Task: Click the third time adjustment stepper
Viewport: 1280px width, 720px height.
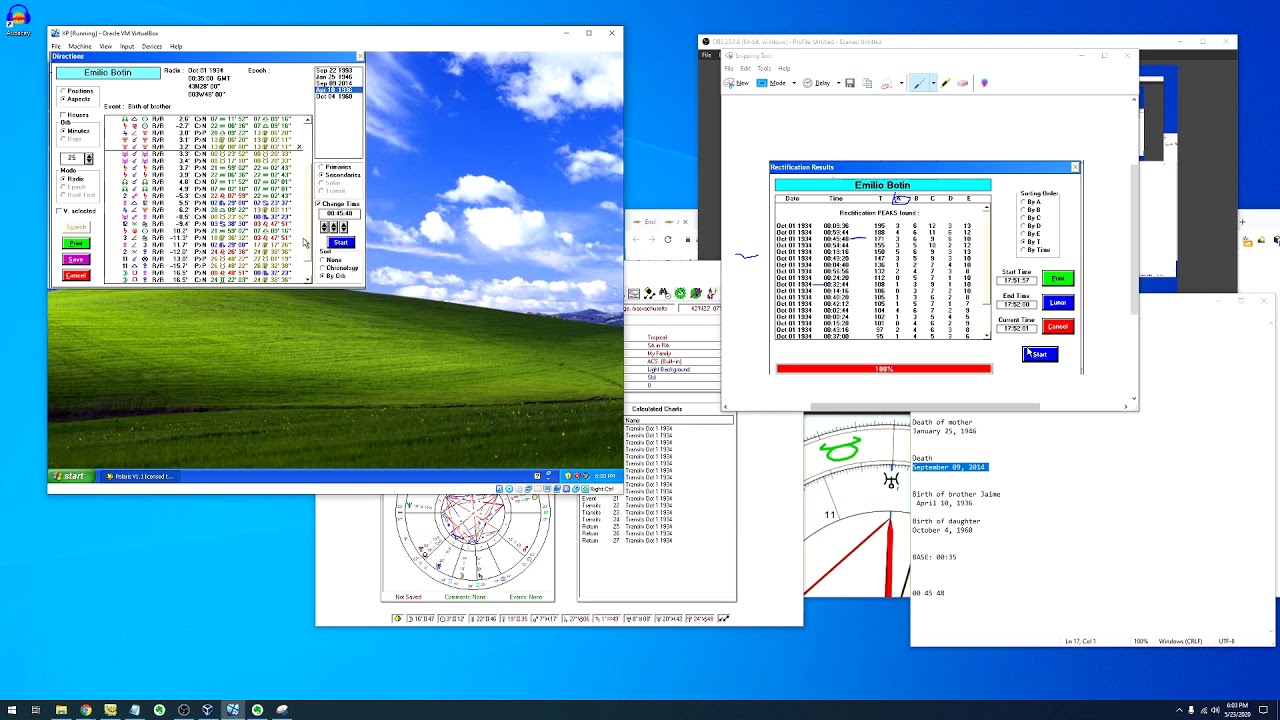Action: (x=344, y=227)
